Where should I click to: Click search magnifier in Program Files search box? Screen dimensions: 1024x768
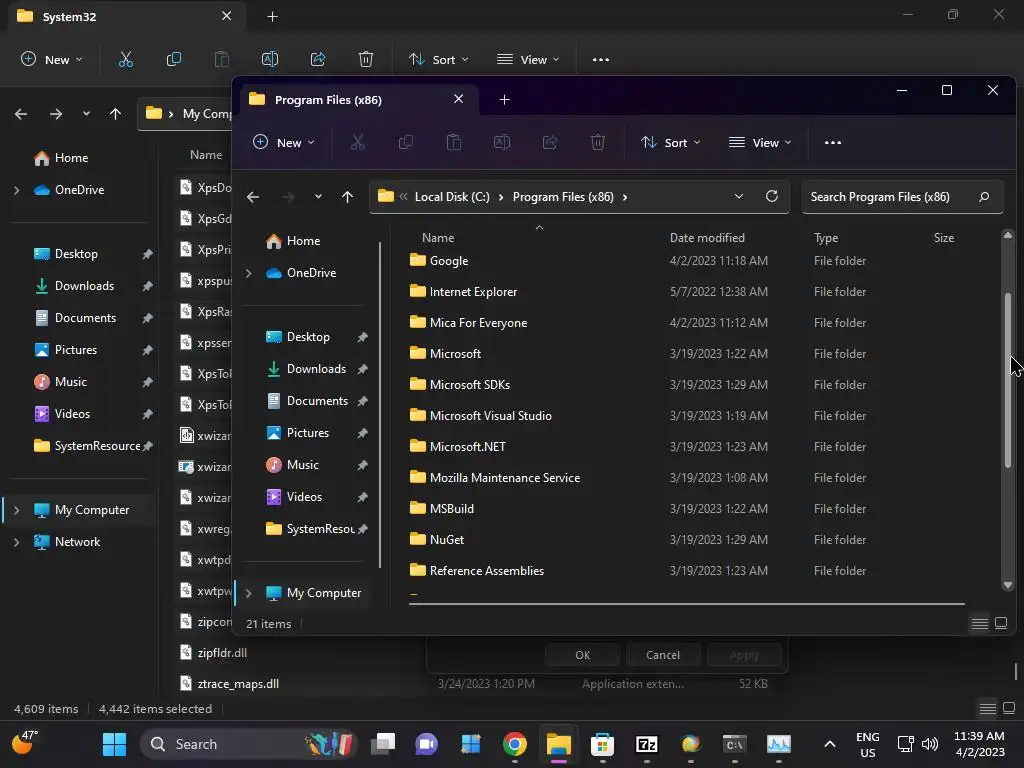(984, 197)
